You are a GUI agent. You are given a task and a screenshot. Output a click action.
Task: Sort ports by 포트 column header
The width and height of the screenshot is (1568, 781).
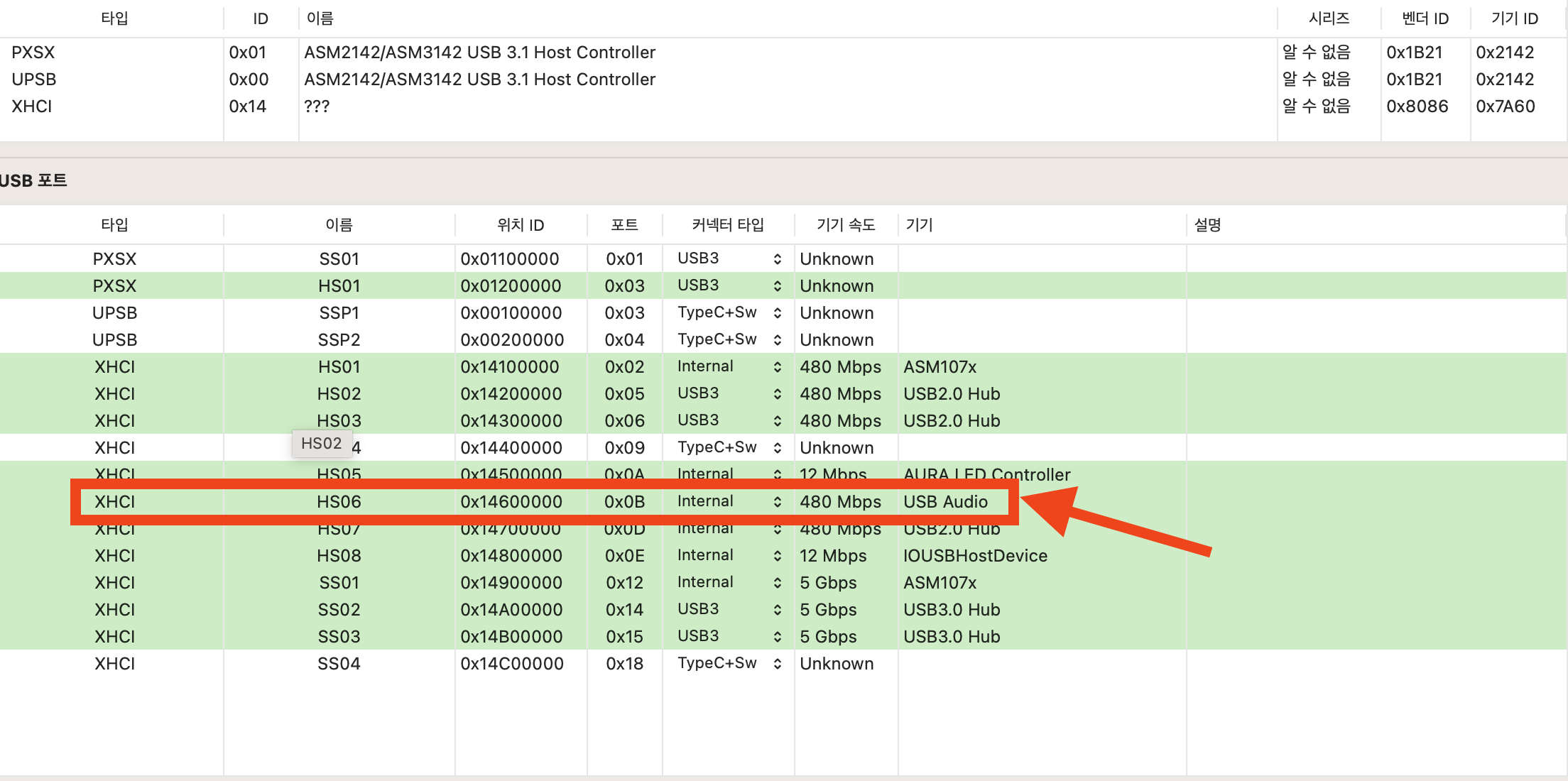pyautogui.click(x=624, y=225)
